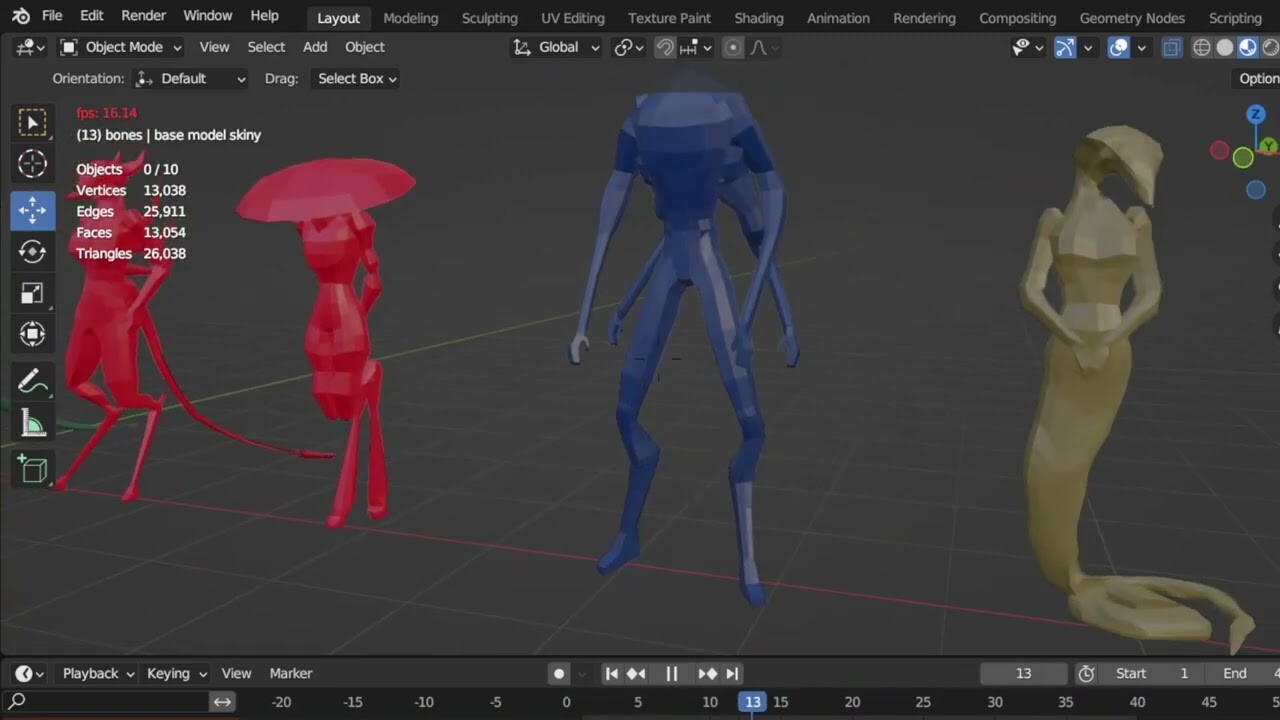Switch to the Animation workspace tab
The image size is (1280, 720).
(838, 17)
